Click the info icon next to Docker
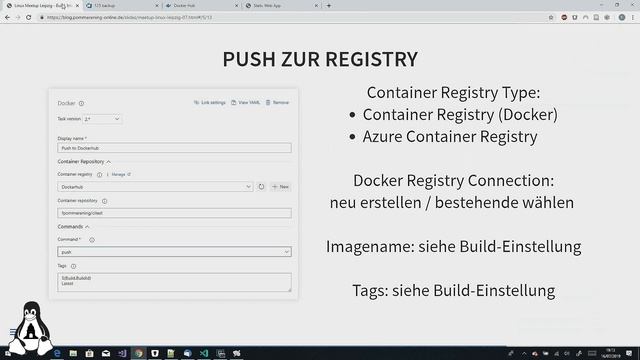The height and width of the screenshot is (360, 640). 81,103
